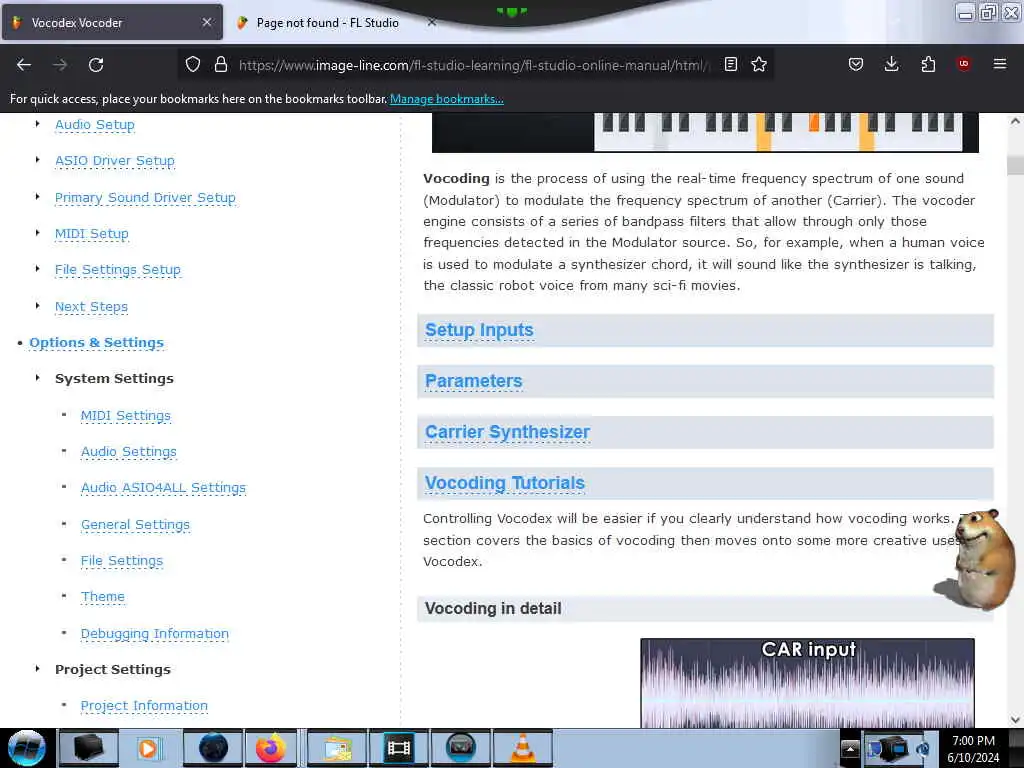Open the File Settings Setup link
Image resolution: width=1024 pixels, height=768 pixels.
click(x=118, y=269)
